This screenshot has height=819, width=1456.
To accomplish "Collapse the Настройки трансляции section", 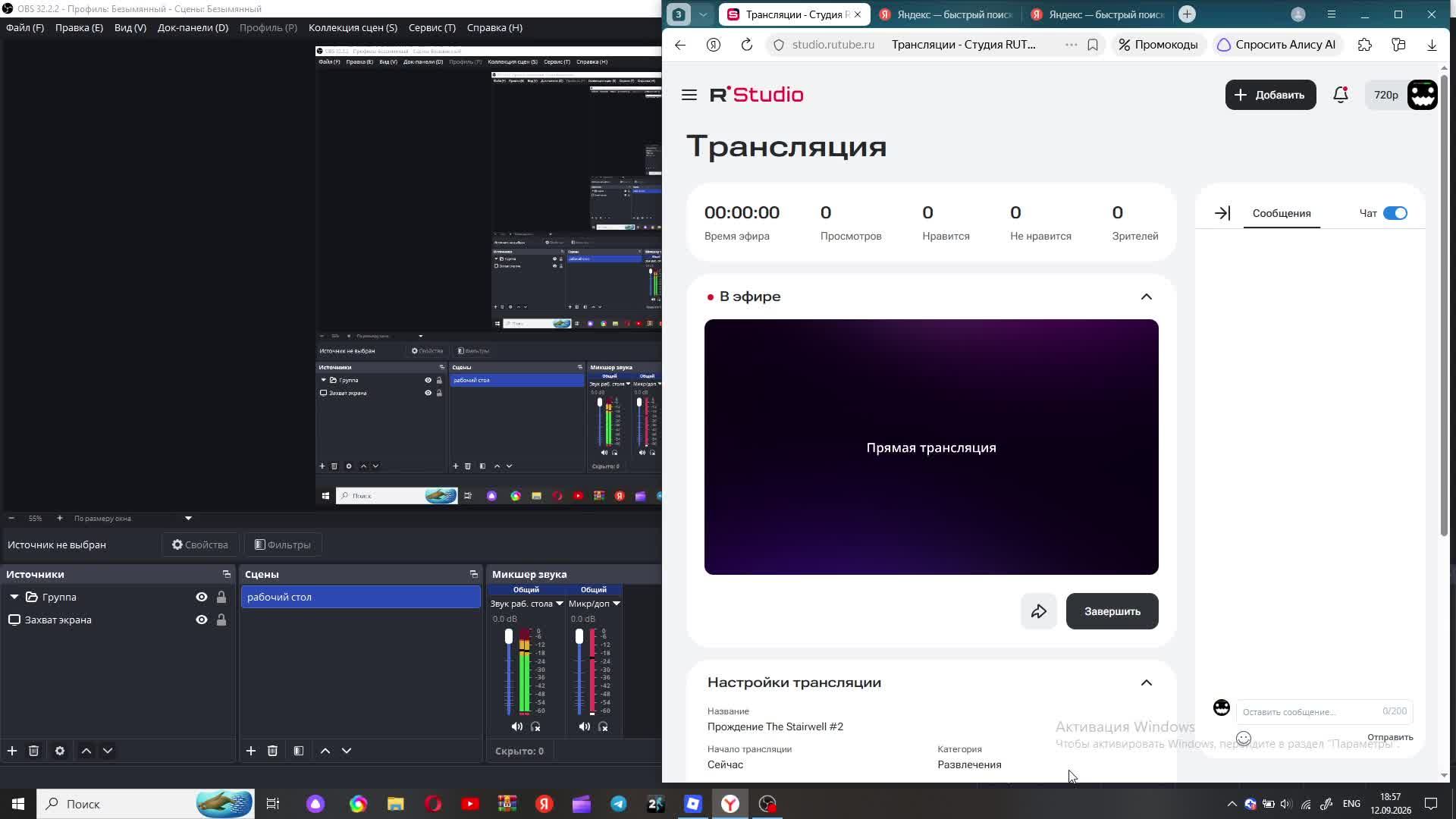I will pos(1147,682).
